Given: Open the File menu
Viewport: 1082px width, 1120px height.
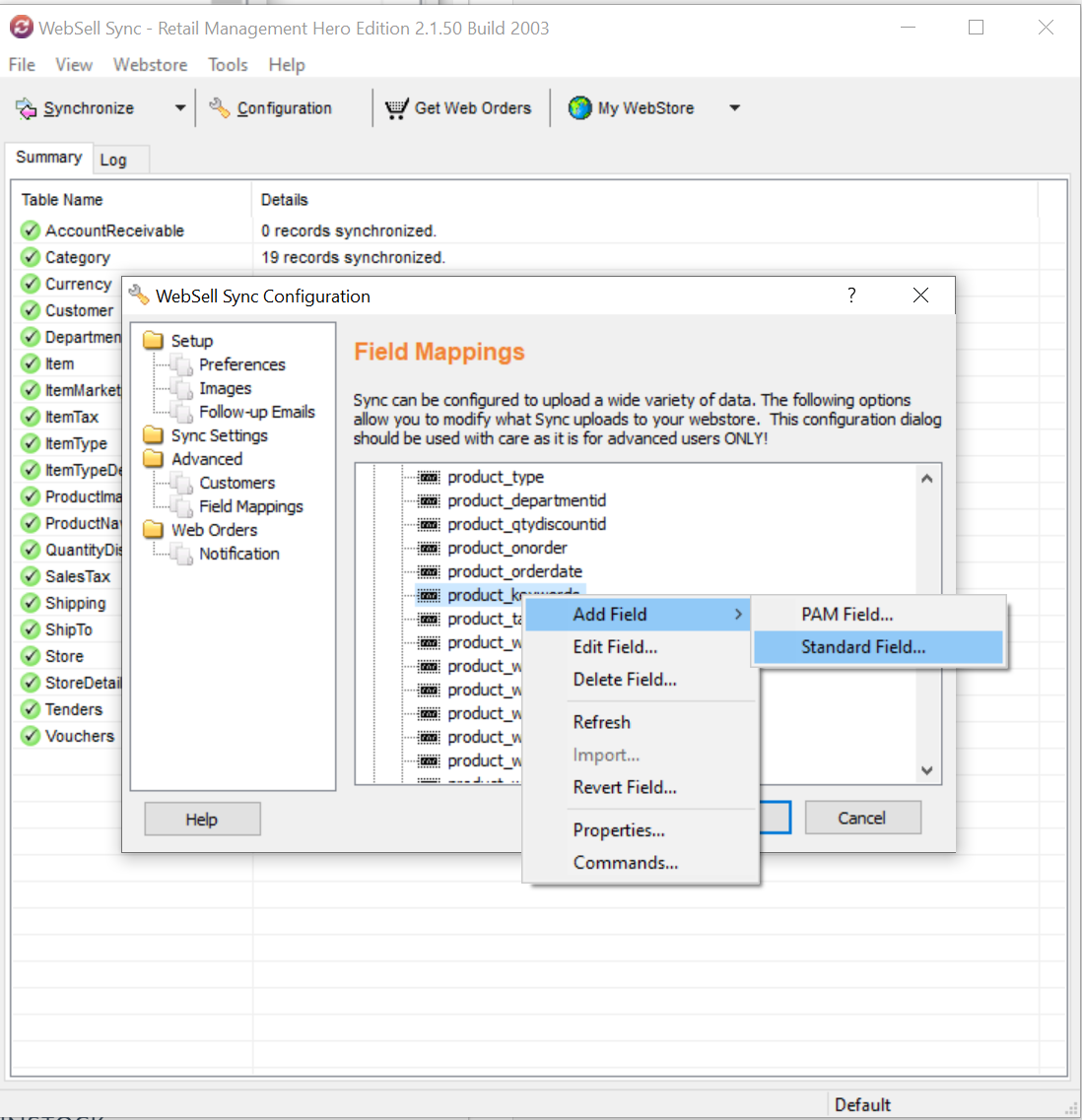Looking at the screenshot, I should [x=22, y=64].
